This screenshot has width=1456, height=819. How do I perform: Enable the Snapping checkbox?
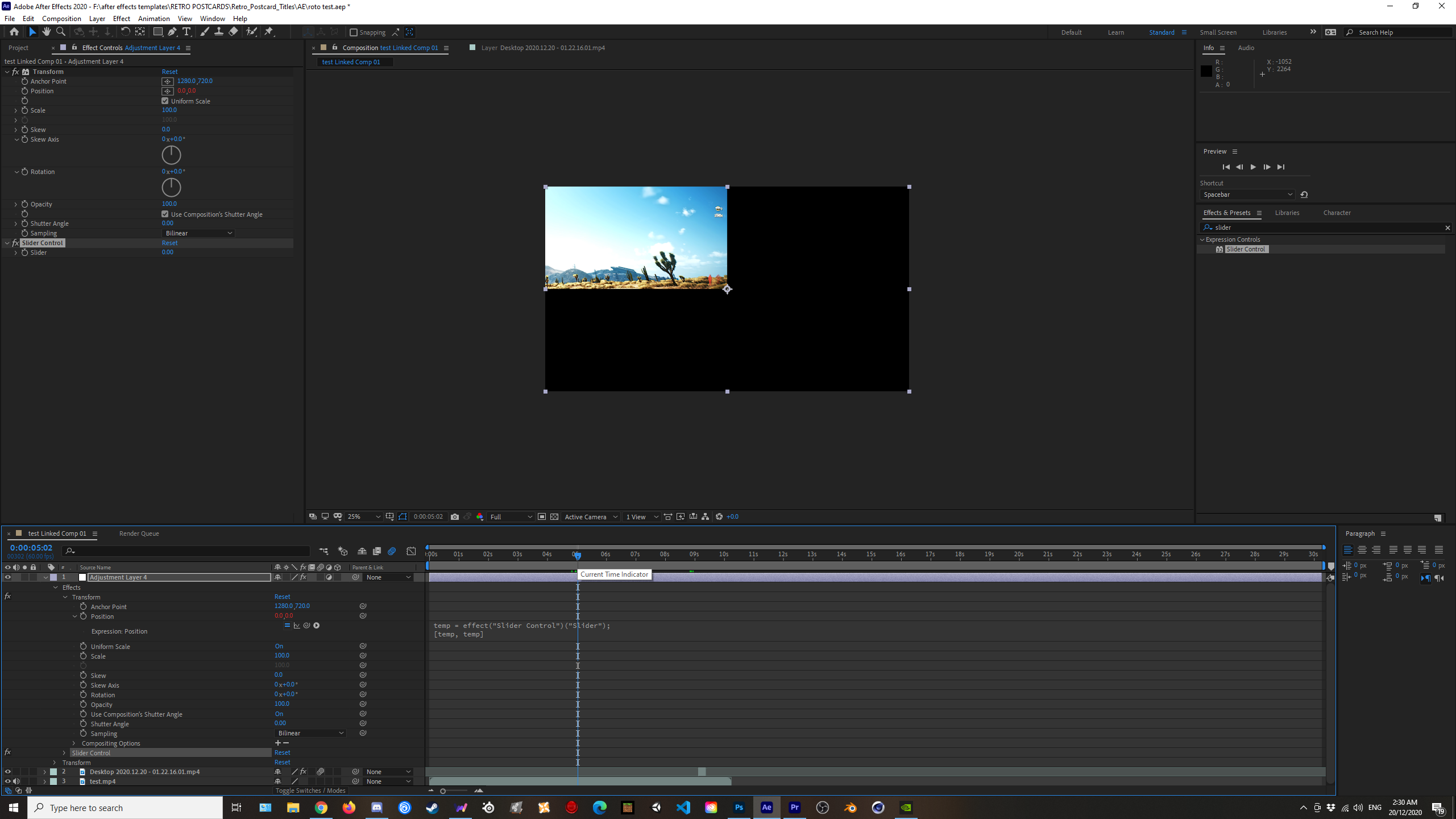tap(354, 32)
